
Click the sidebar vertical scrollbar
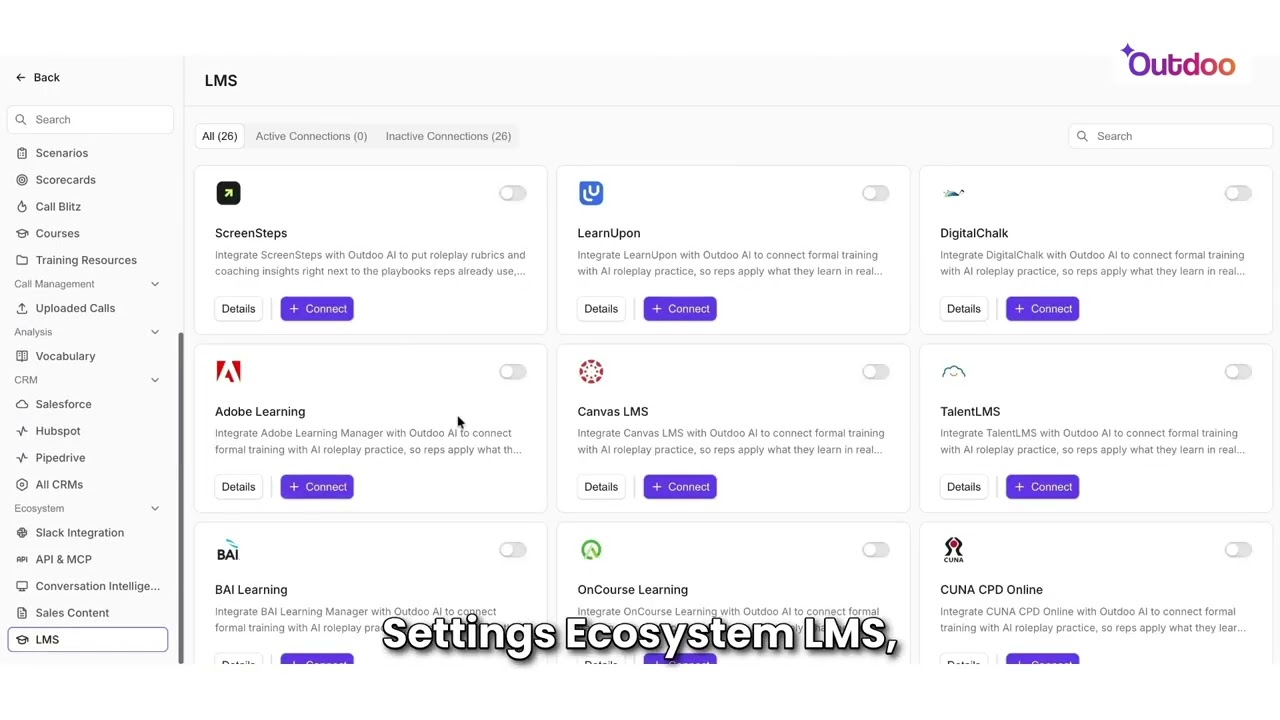click(x=181, y=497)
